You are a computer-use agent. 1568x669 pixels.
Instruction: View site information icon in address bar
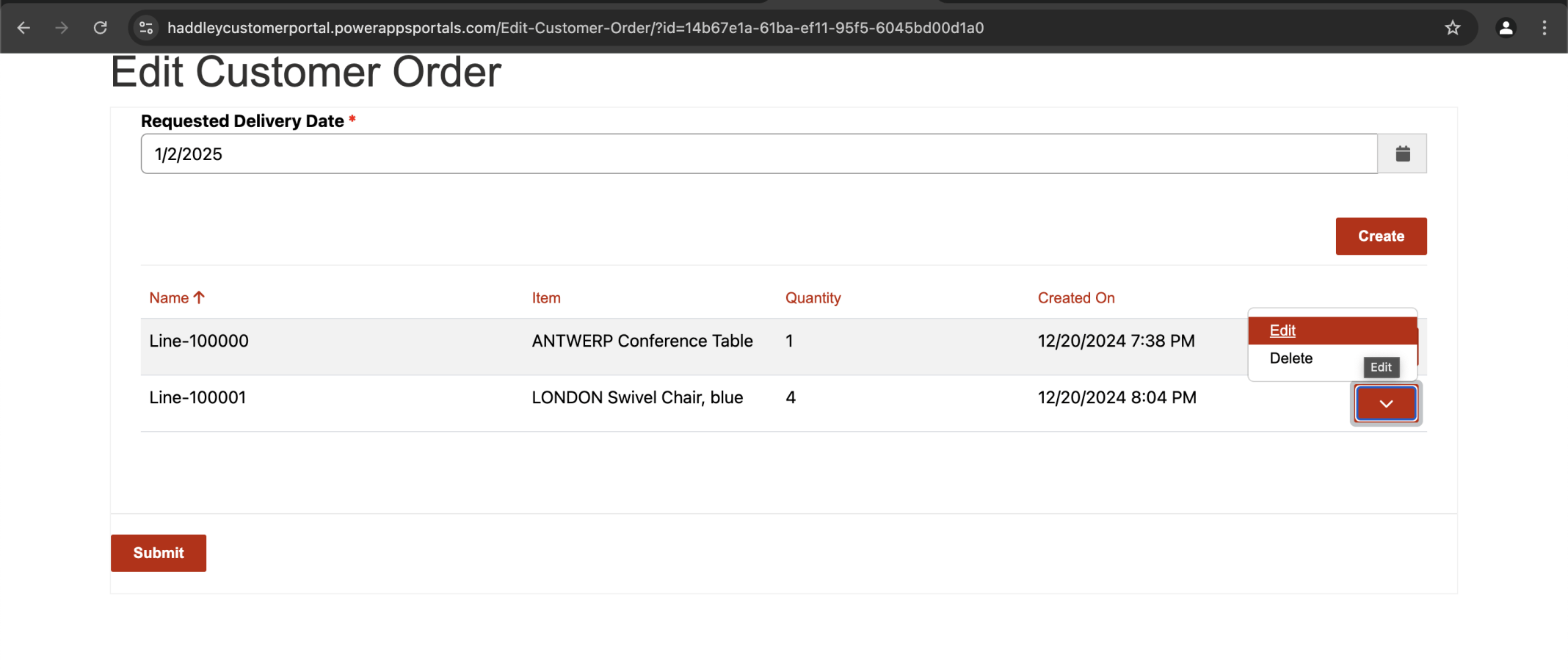[146, 28]
